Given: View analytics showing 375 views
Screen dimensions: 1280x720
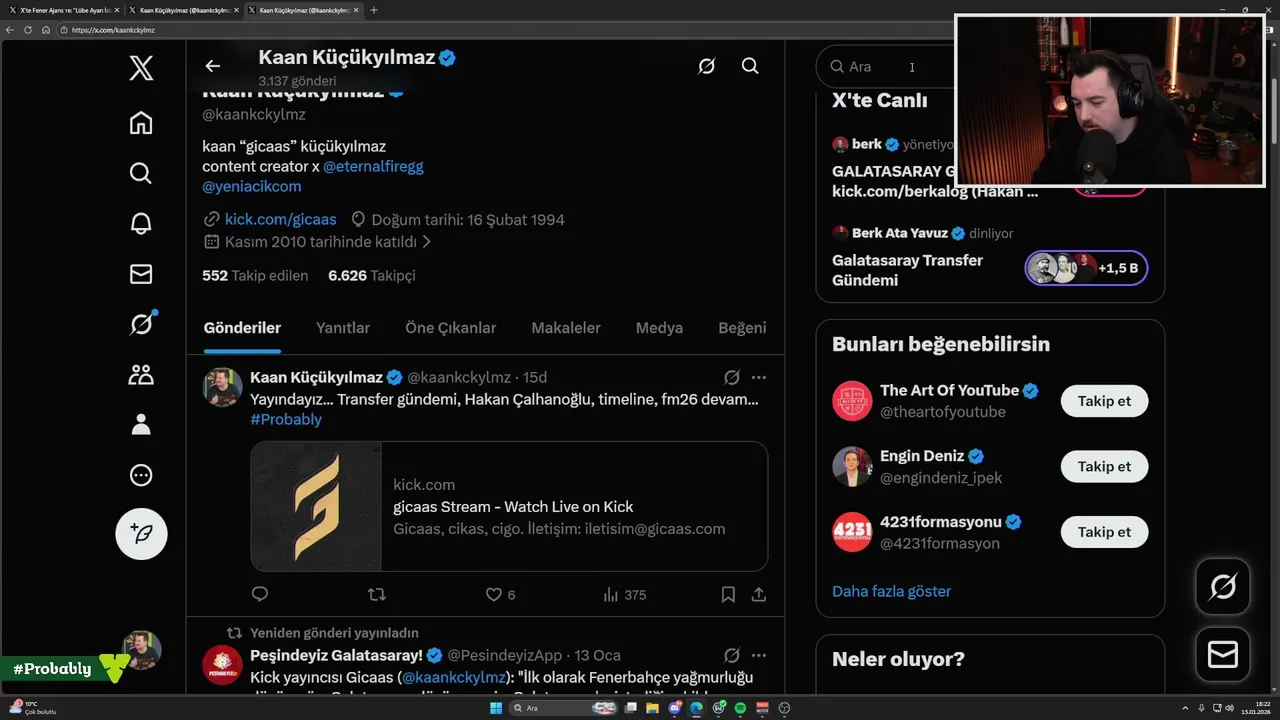Looking at the screenshot, I should 625,594.
